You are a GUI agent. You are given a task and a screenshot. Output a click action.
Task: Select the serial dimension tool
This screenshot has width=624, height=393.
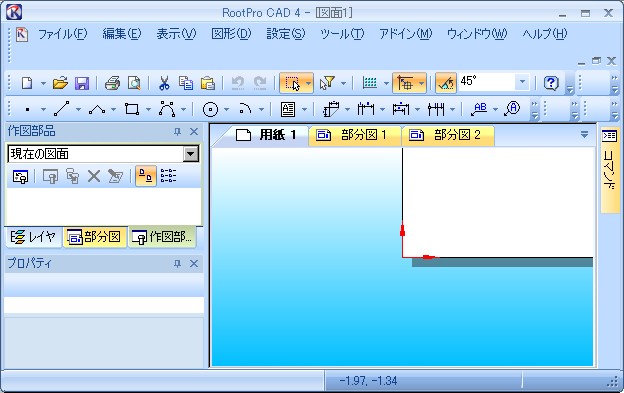[366, 109]
